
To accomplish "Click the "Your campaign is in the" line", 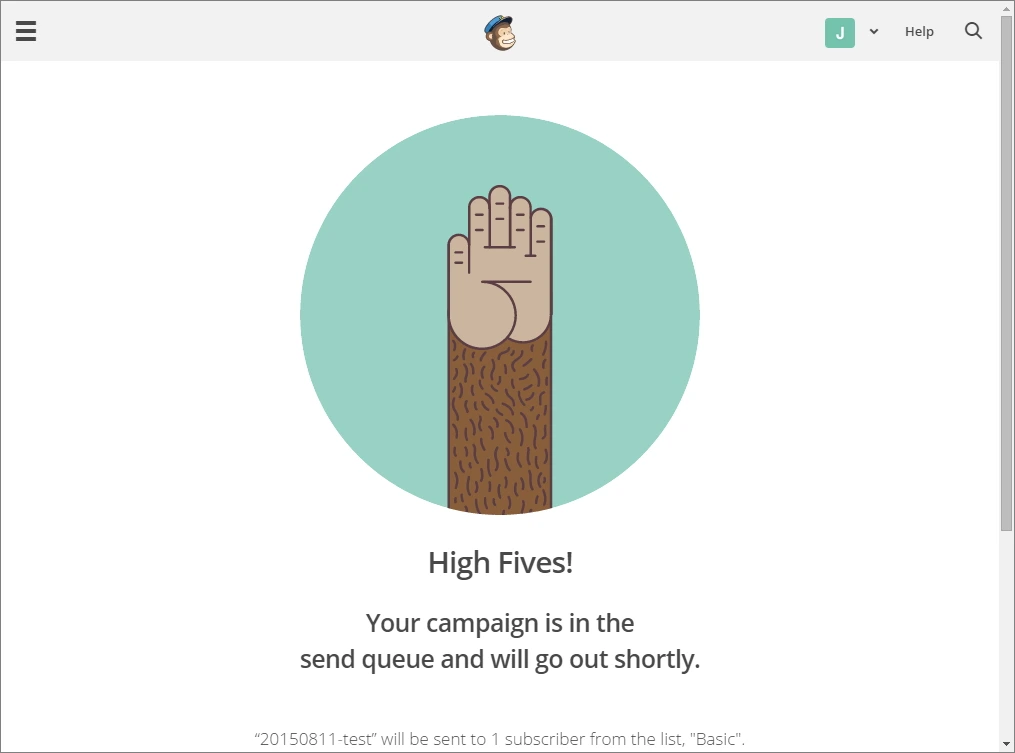I will click(x=500, y=623).
